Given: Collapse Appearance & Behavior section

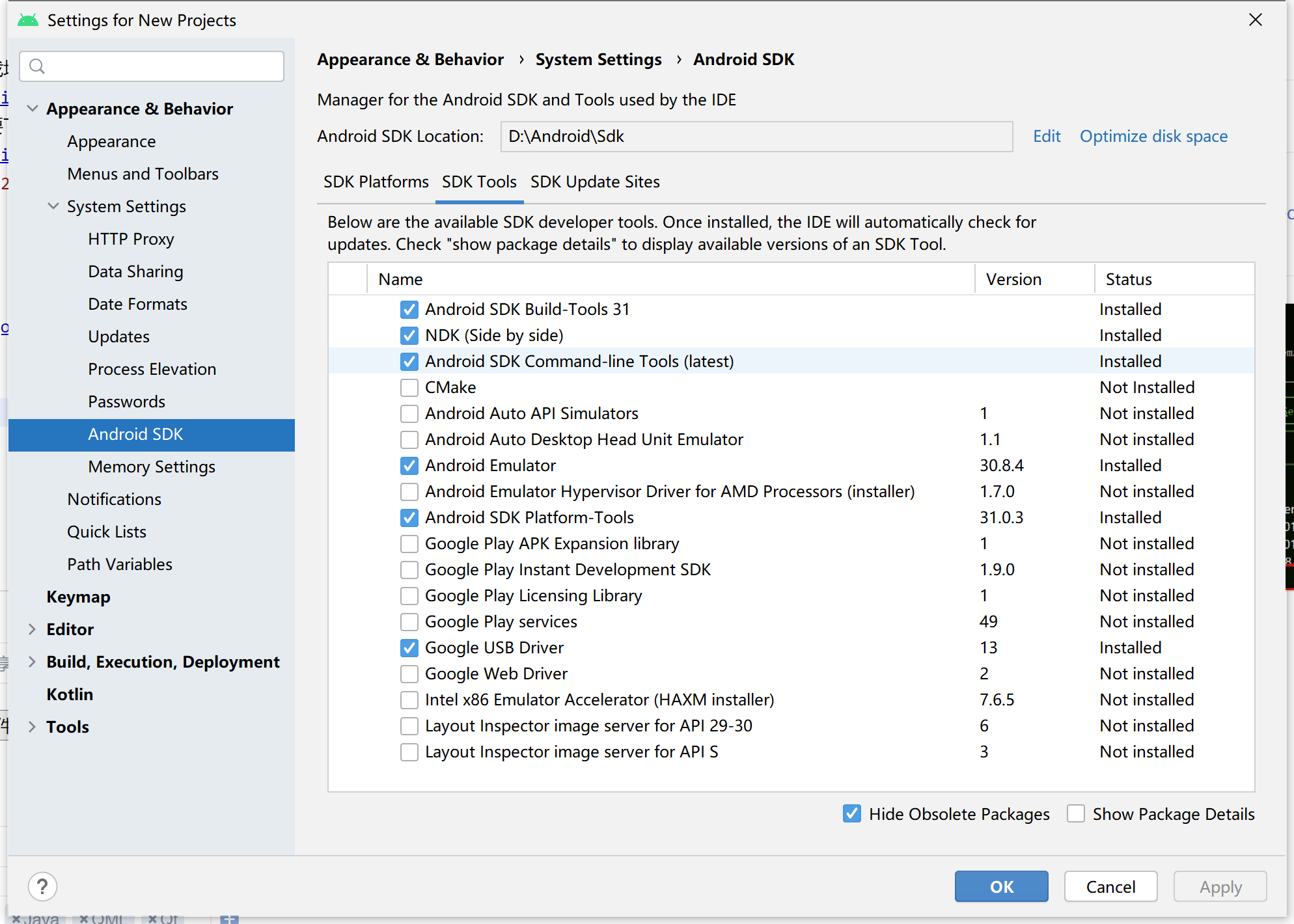Looking at the screenshot, I should 32,109.
